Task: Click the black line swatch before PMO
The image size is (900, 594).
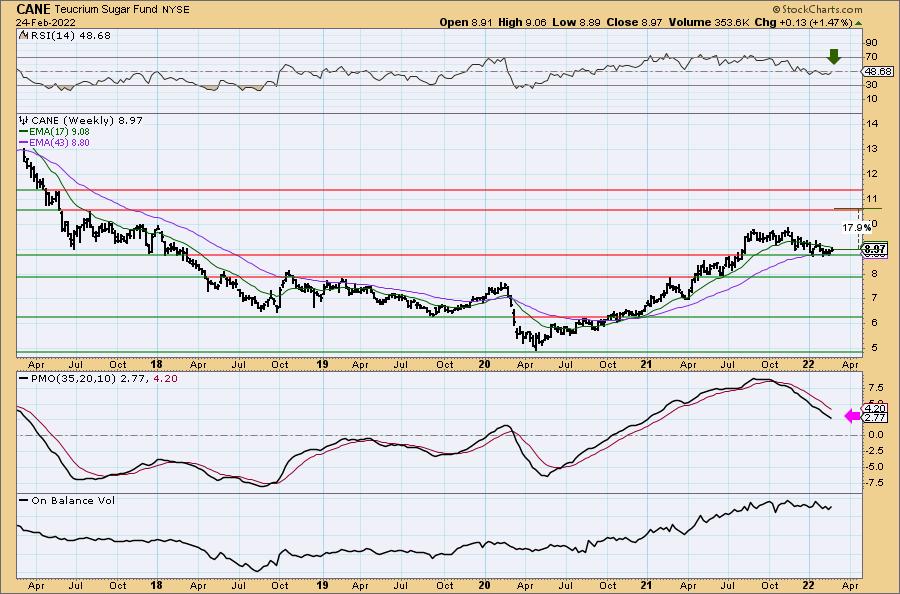Action: tap(24, 379)
